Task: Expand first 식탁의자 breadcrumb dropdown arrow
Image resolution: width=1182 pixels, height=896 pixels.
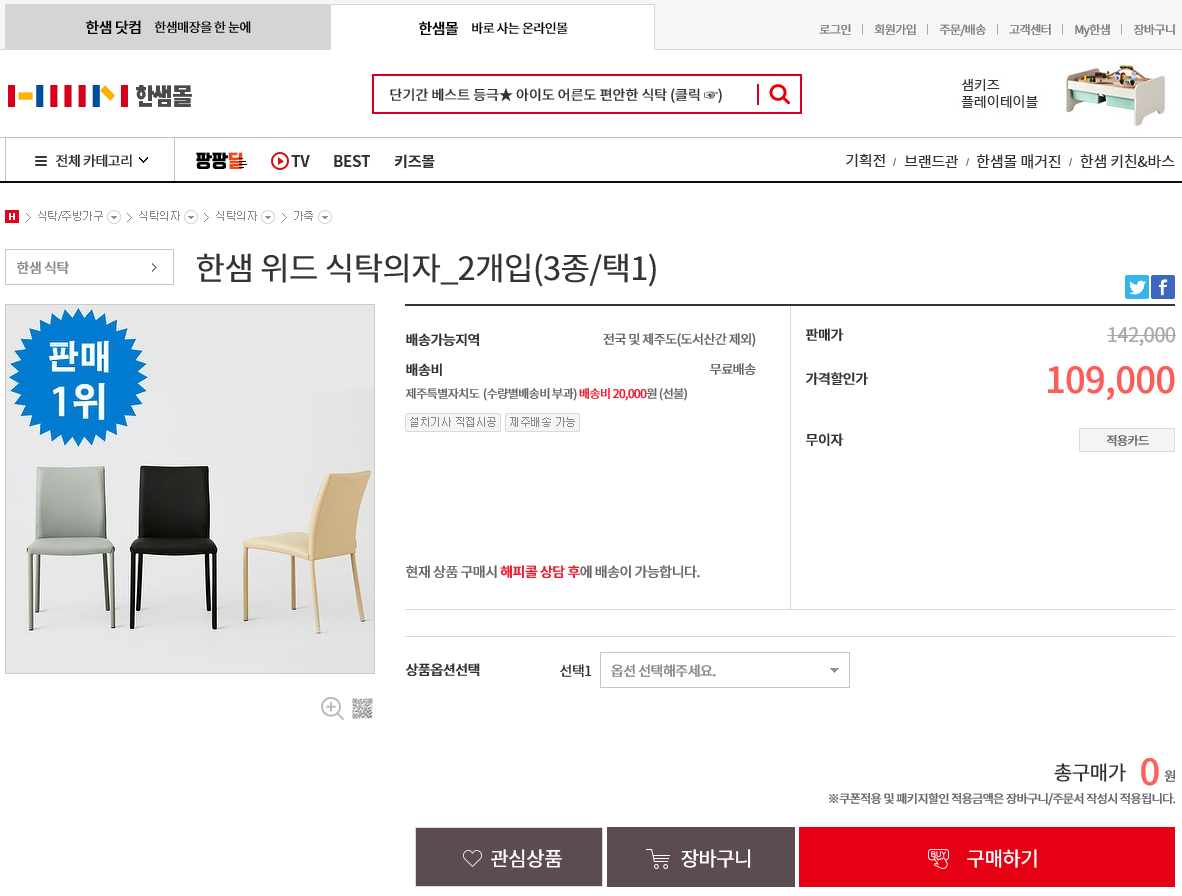Action: pyautogui.click(x=191, y=217)
